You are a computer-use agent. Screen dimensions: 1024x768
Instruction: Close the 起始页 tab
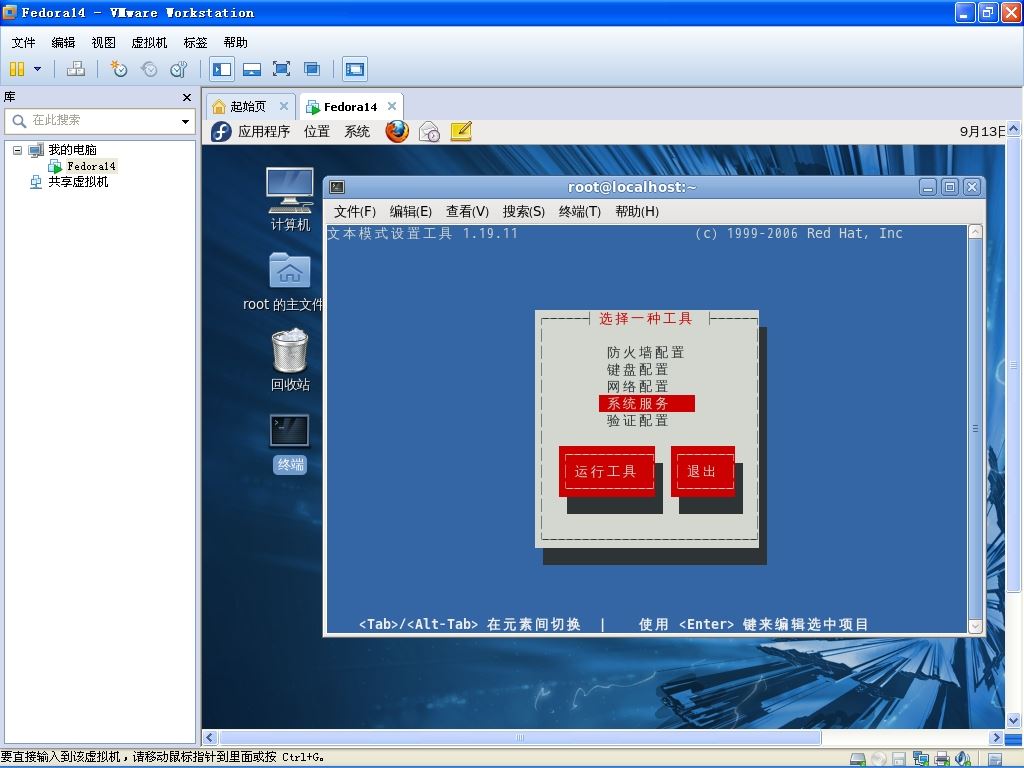[283, 106]
